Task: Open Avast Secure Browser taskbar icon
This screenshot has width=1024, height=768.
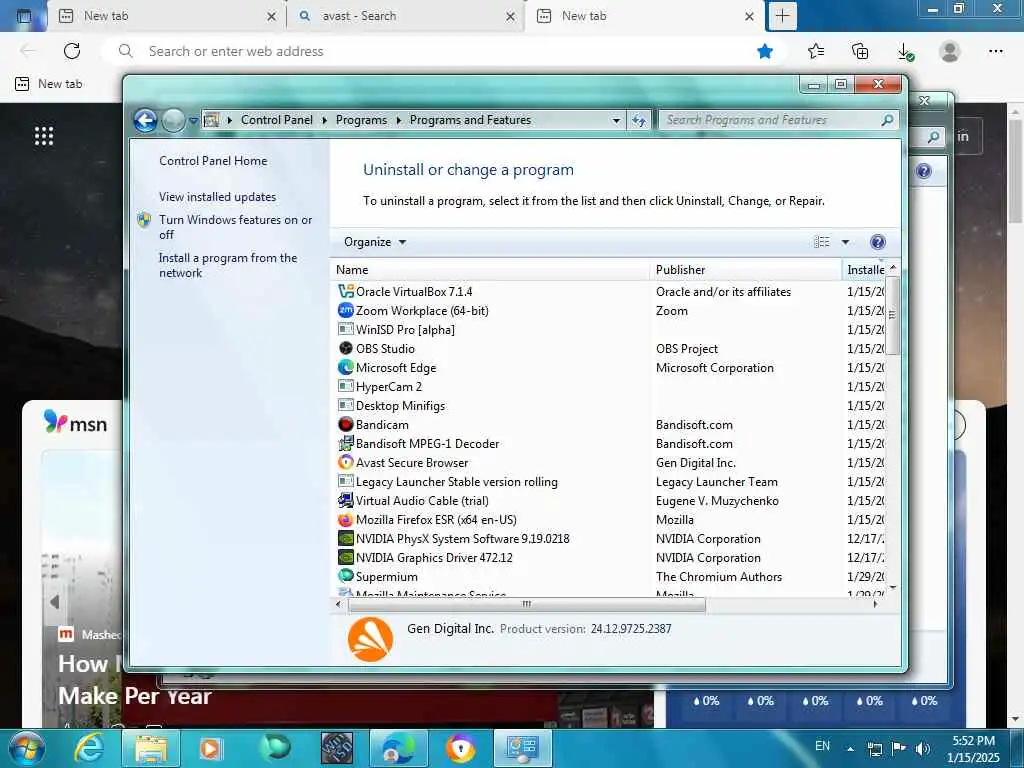Action: click(460, 748)
